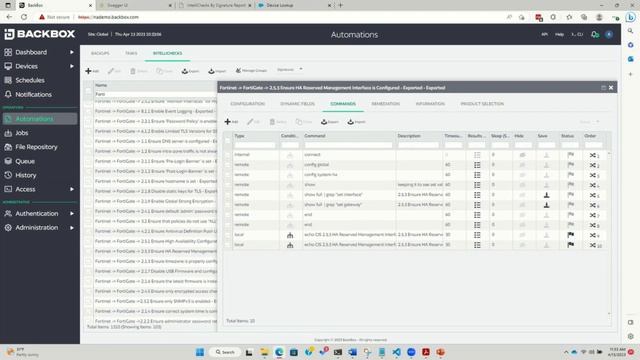Check the first echo command row checkbox
Viewport: 640px width, 360px height.
[228, 235]
